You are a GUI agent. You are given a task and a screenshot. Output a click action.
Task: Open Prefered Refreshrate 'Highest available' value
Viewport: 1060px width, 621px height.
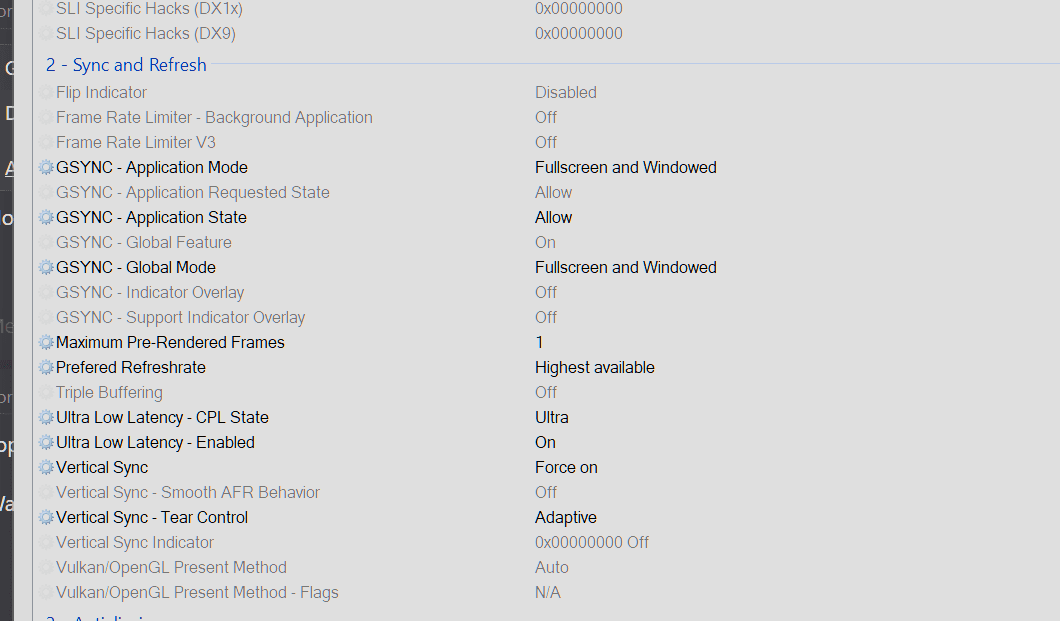(594, 368)
